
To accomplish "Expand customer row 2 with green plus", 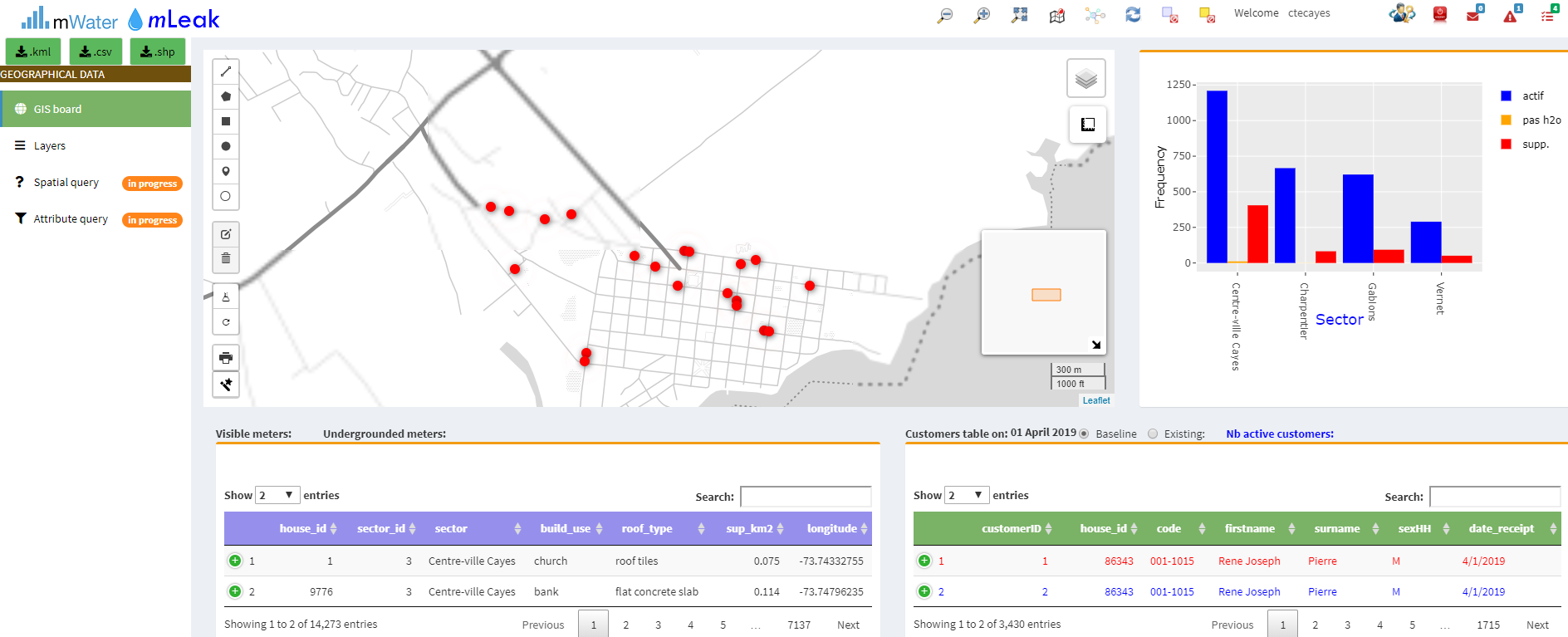I will (x=924, y=591).
